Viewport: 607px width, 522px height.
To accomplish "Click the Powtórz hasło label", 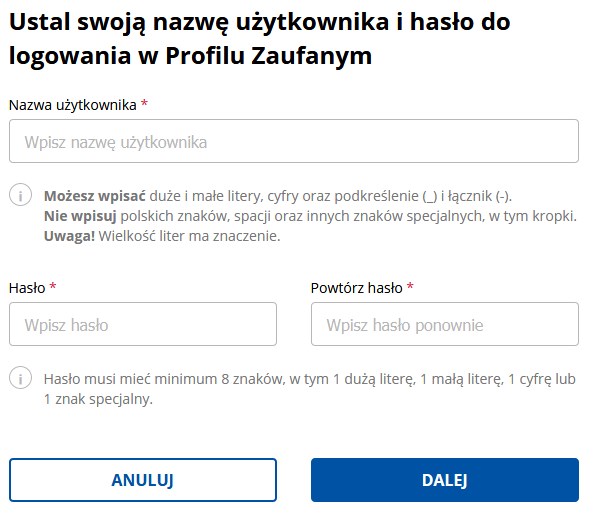I will 357,288.
